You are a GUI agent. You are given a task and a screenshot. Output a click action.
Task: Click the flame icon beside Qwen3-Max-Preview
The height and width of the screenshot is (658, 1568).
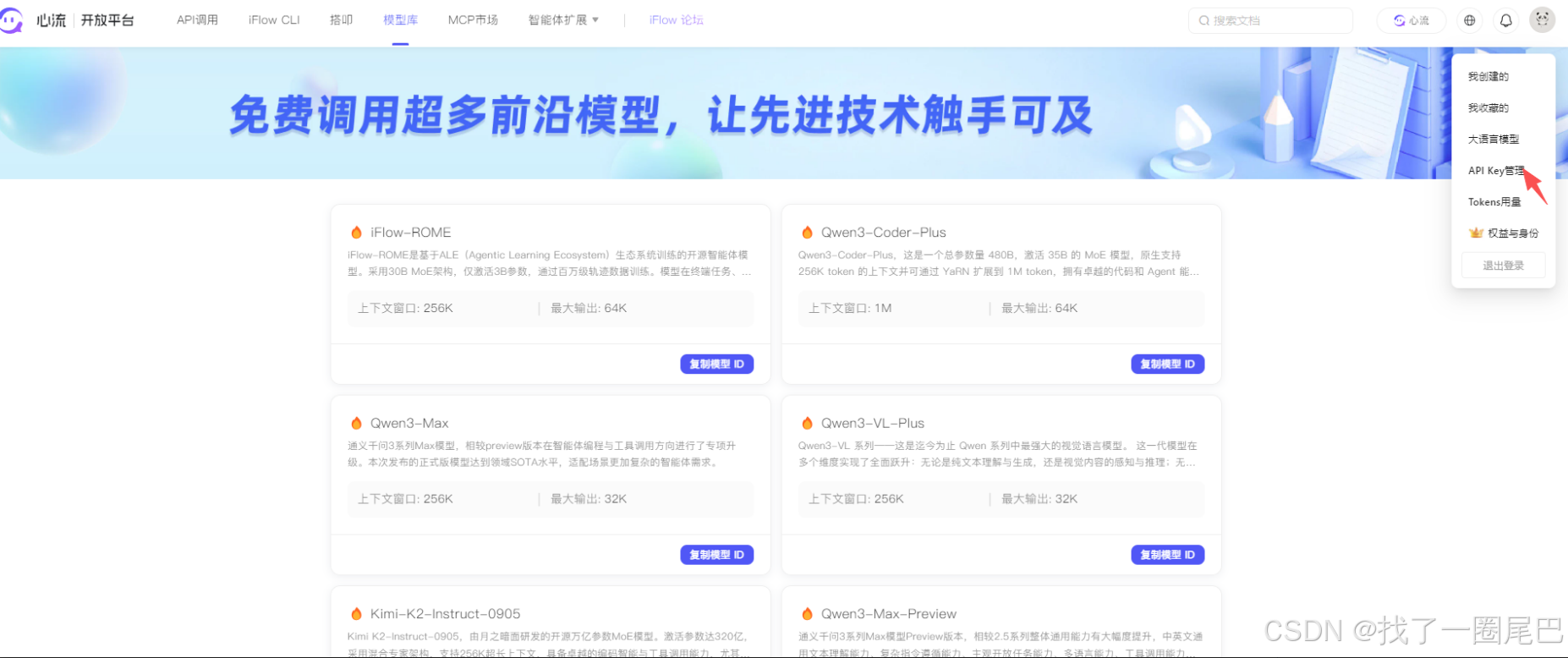807,614
